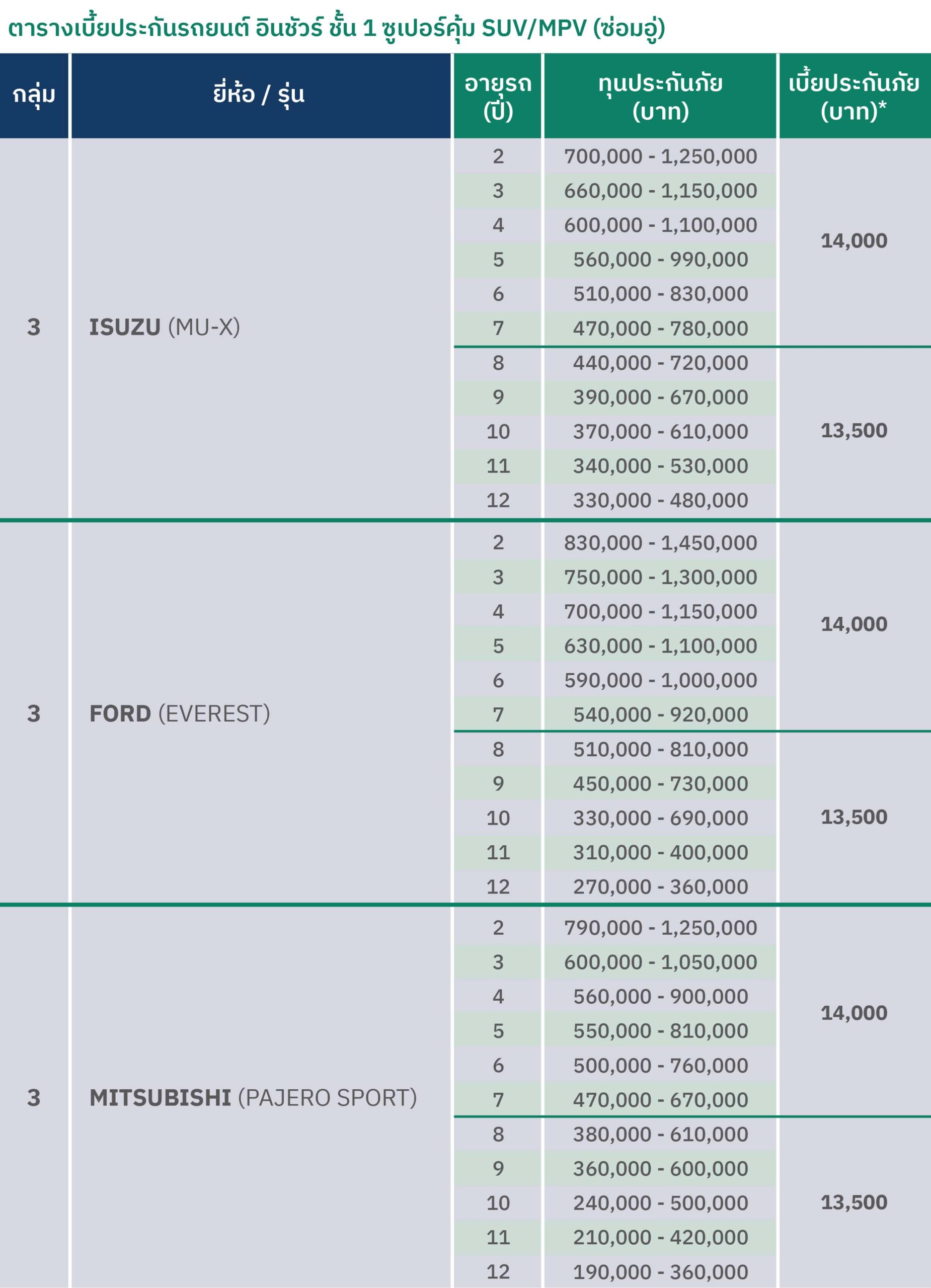Click the 14,000 premium for ISUZU MU-X
The width and height of the screenshot is (931, 1288).
pos(855,241)
